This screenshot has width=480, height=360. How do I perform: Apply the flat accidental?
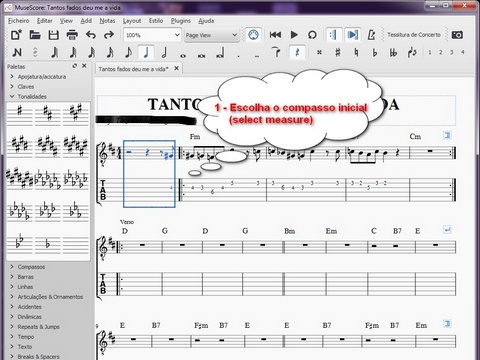(375, 52)
